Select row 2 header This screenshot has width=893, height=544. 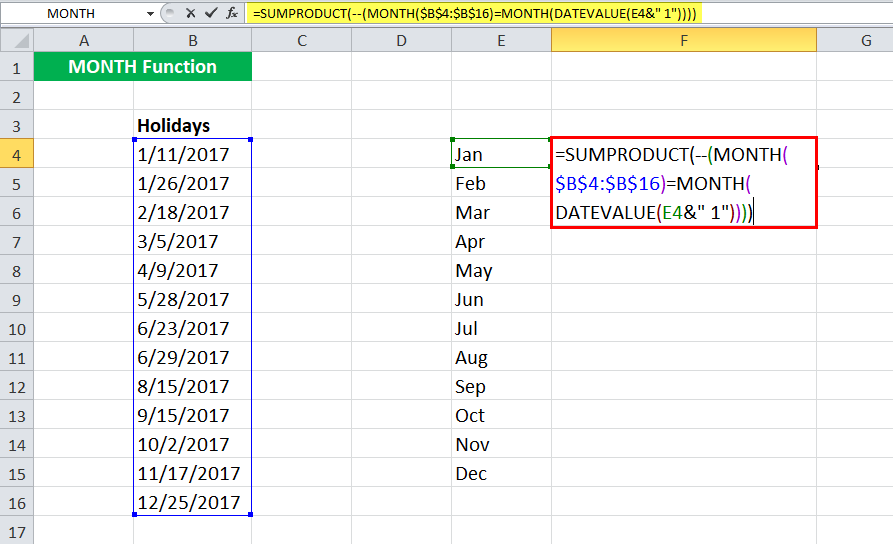(17, 96)
